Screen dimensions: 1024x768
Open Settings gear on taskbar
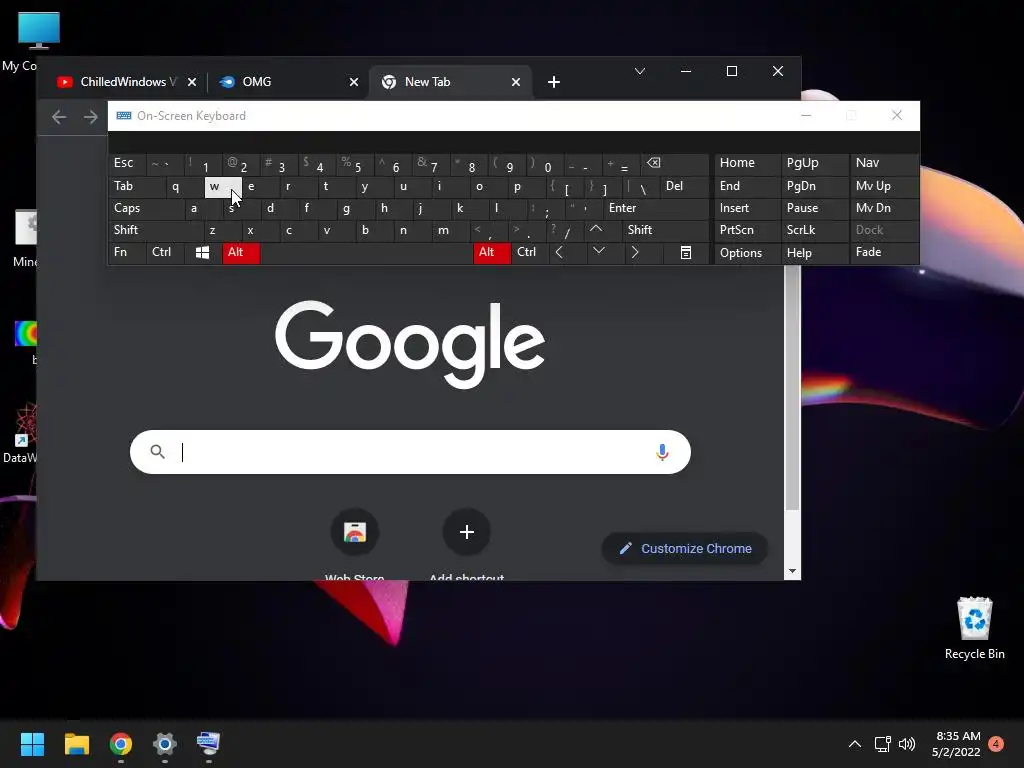point(165,744)
